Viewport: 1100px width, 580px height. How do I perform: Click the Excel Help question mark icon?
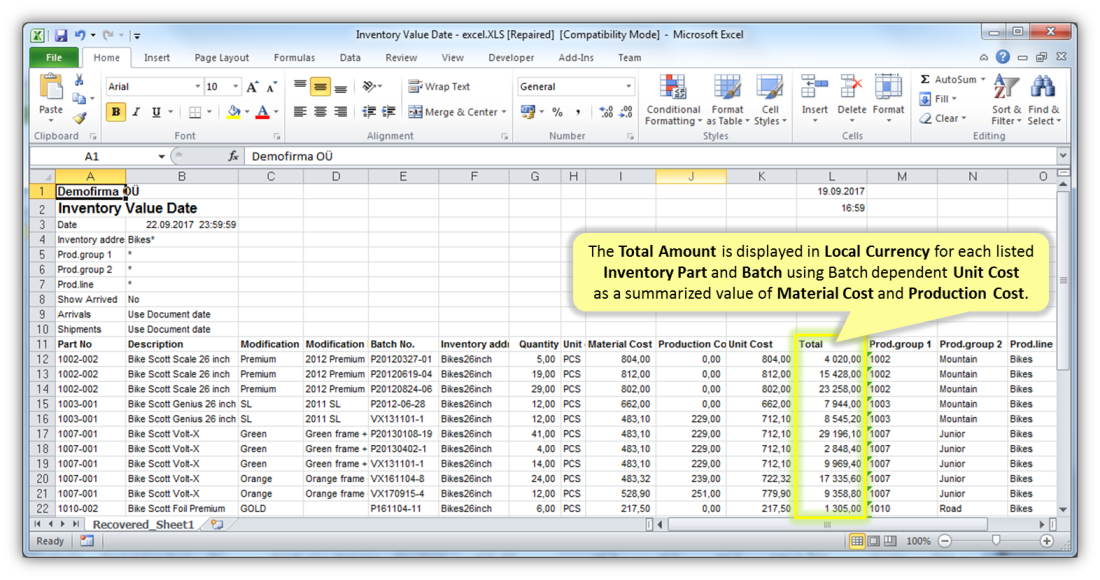click(x=1003, y=57)
